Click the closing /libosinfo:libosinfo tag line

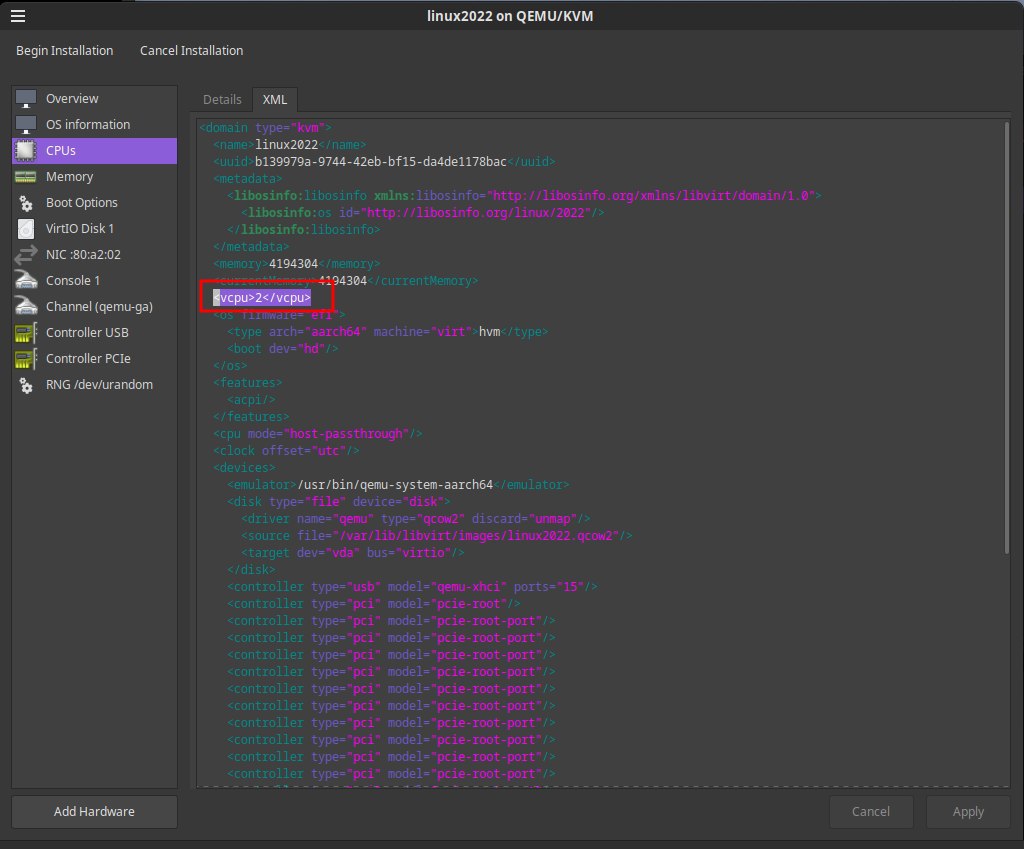[303, 229]
